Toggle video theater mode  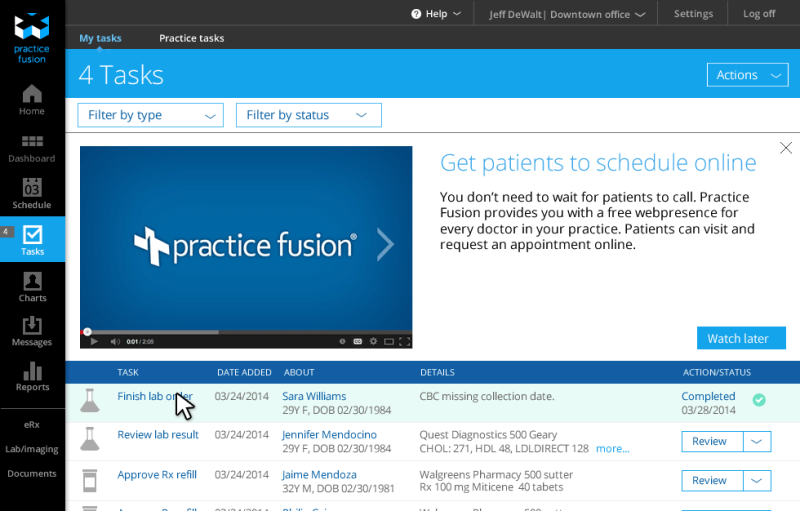(x=389, y=341)
